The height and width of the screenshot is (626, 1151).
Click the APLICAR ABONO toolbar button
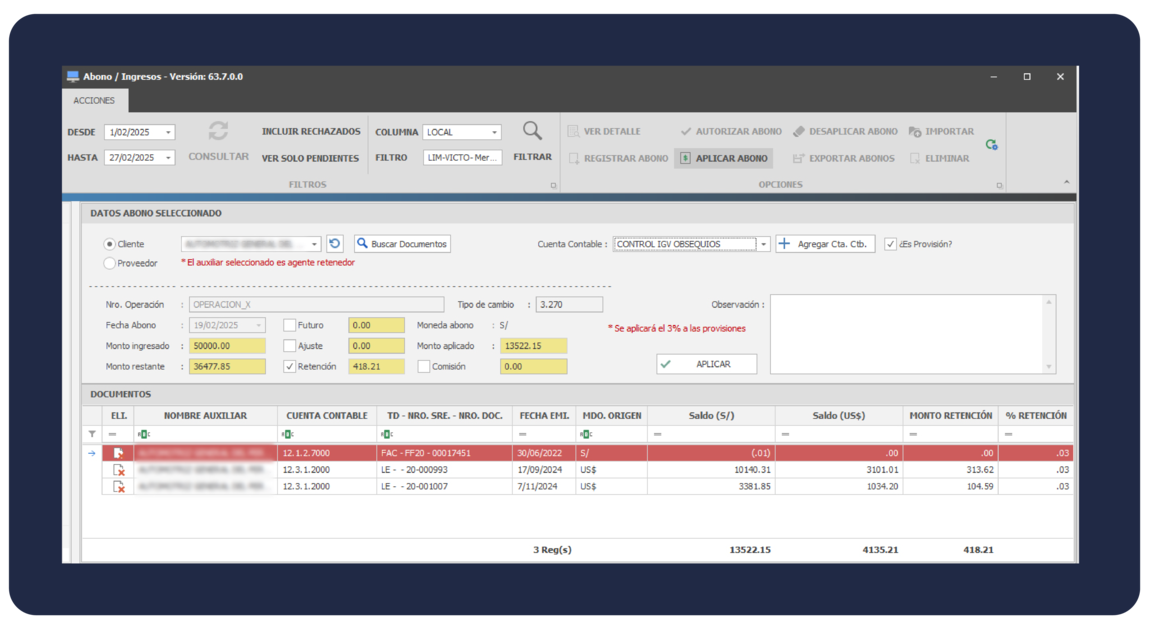tap(723, 158)
